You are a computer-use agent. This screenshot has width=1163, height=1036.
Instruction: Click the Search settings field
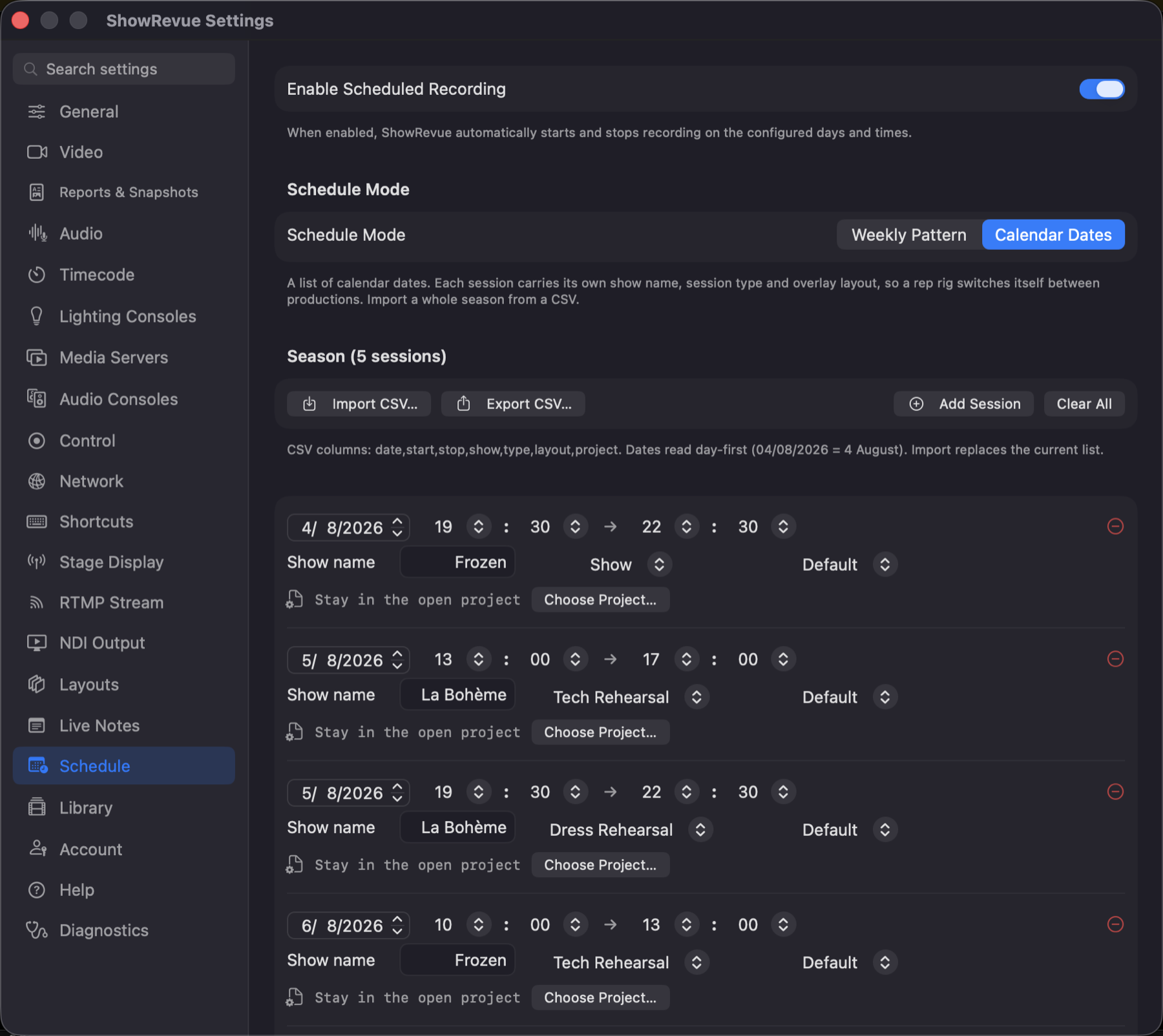pyautogui.click(x=123, y=69)
